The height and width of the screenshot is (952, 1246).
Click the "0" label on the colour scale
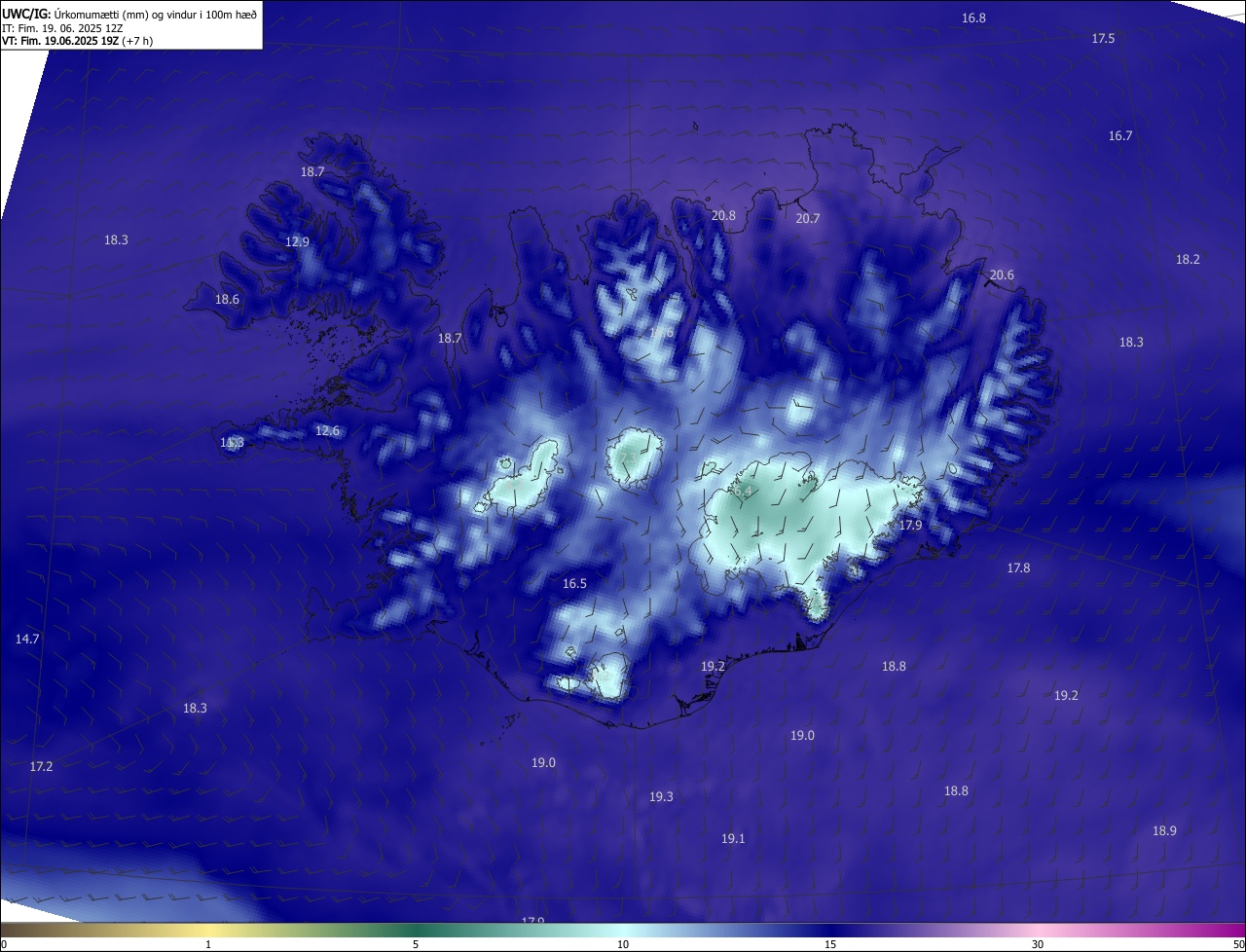pyautogui.click(x=4, y=945)
